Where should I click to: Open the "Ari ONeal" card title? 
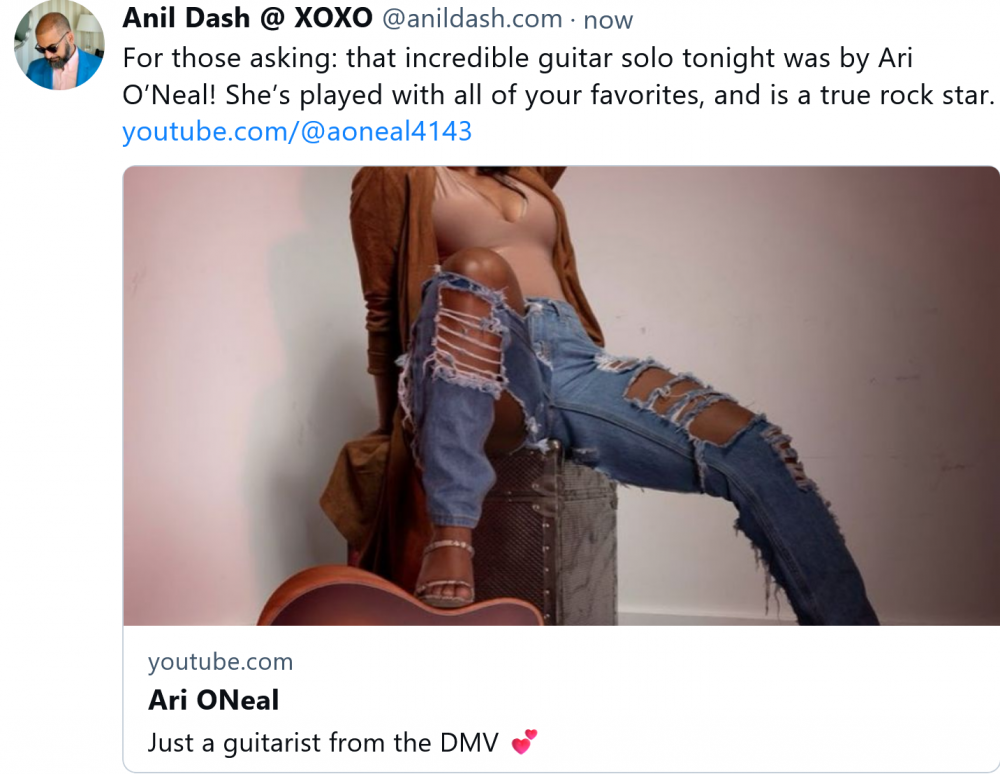[x=213, y=700]
